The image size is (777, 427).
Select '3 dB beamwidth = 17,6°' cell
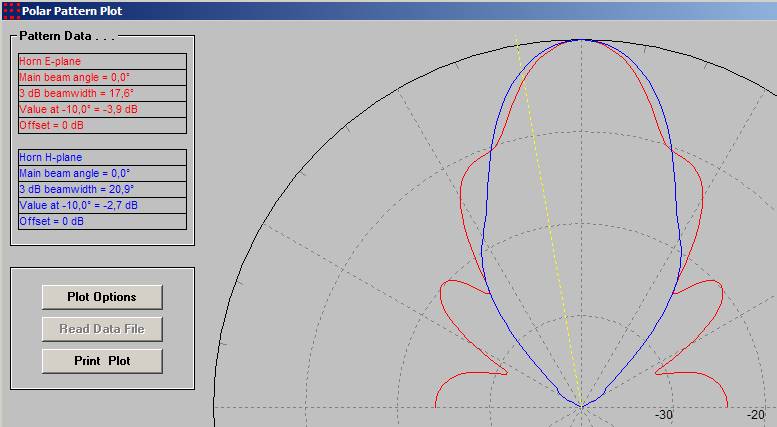point(102,93)
